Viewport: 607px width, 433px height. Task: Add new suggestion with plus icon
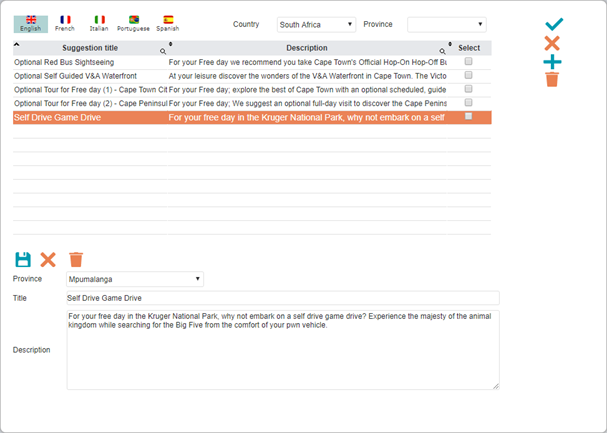[x=552, y=62]
